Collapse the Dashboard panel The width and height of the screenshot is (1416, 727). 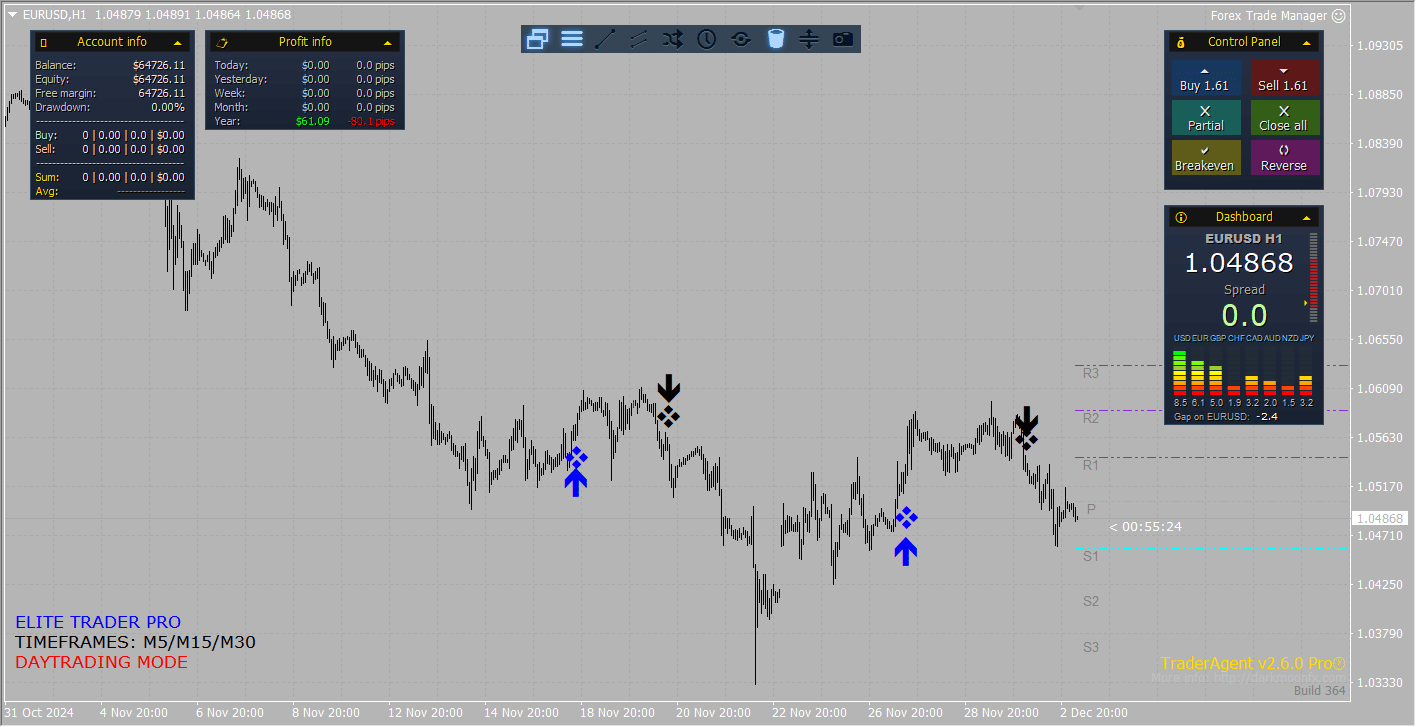point(1306,217)
